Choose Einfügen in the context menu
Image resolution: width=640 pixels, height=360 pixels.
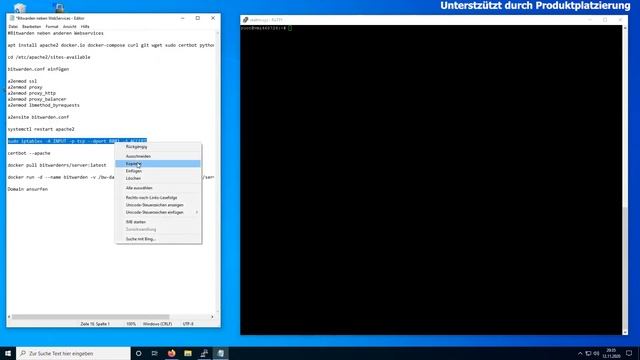point(158,171)
